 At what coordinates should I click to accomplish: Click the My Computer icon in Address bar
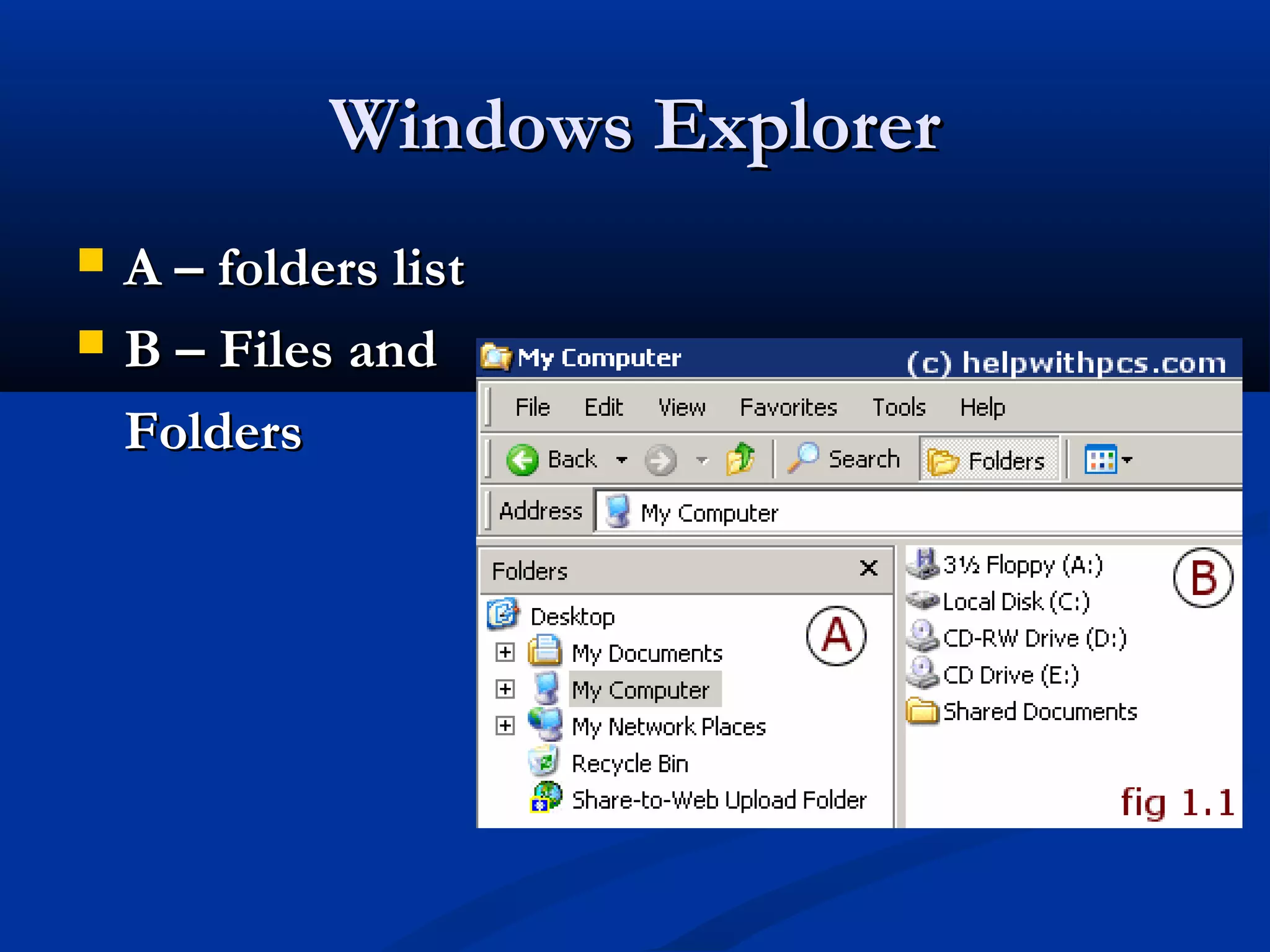tap(618, 512)
